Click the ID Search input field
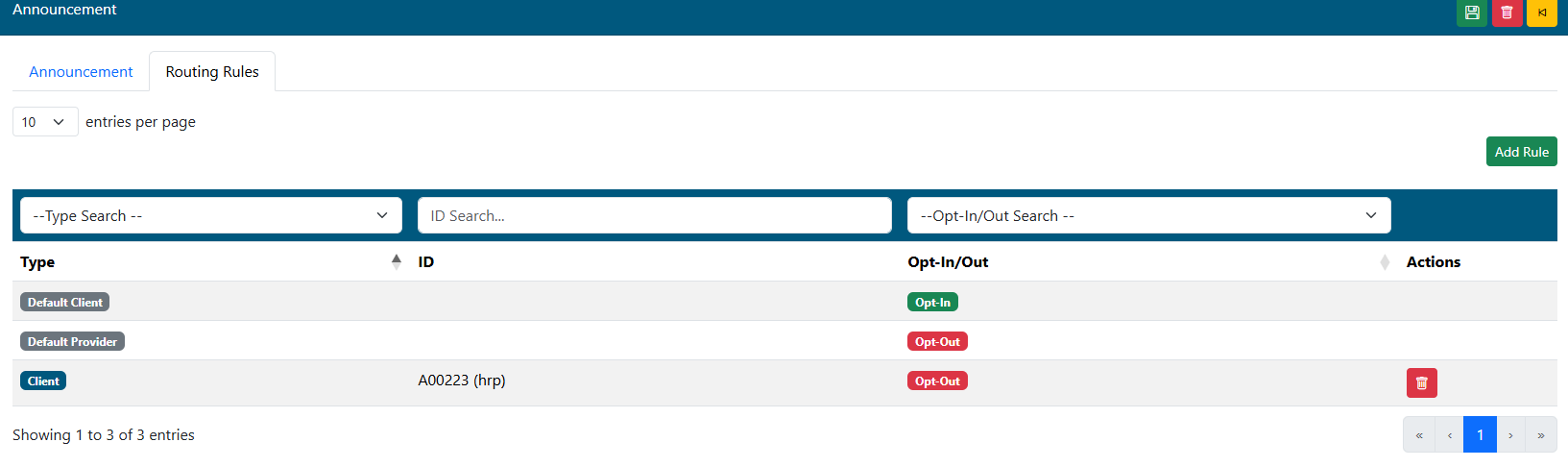Screen dimensions: 1568x467 click(654, 215)
